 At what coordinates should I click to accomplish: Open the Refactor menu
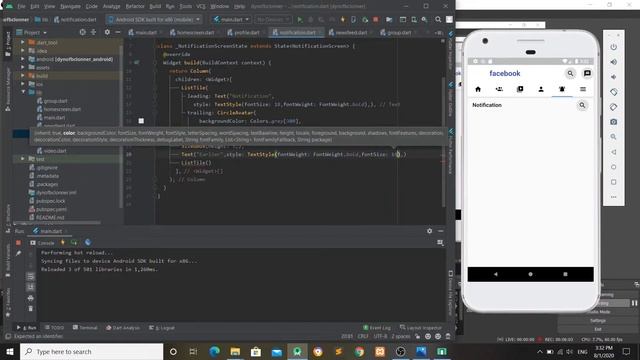coord(135,7)
